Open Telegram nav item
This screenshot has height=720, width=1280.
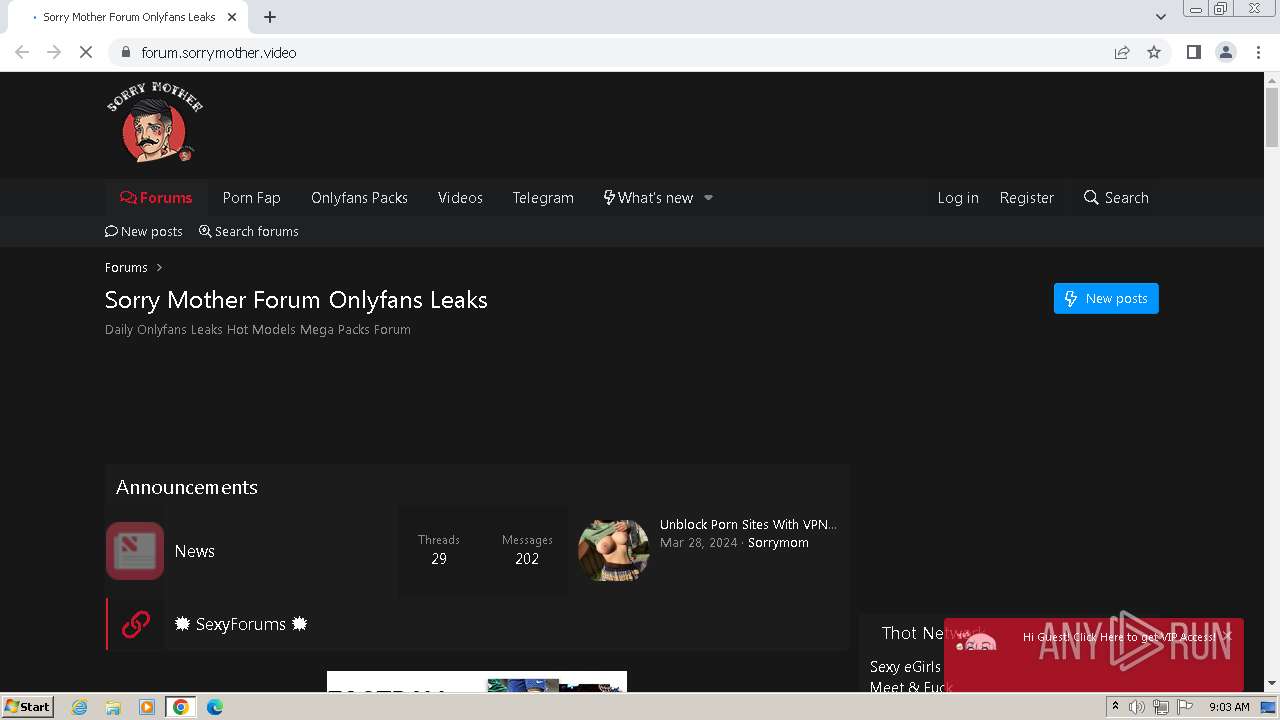(x=543, y=198)
